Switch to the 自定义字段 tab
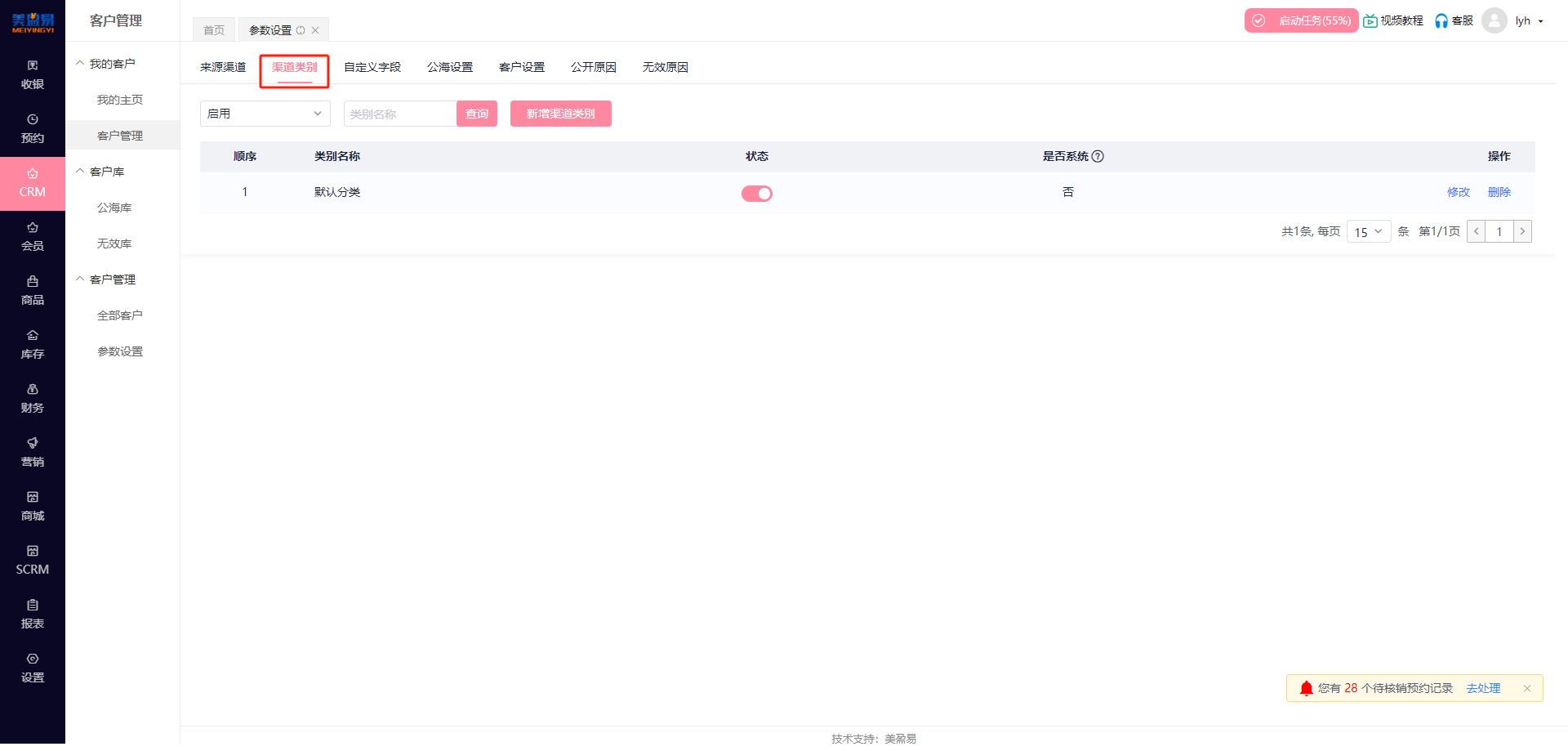1568x751 pixels. click(x=372, y=67)
